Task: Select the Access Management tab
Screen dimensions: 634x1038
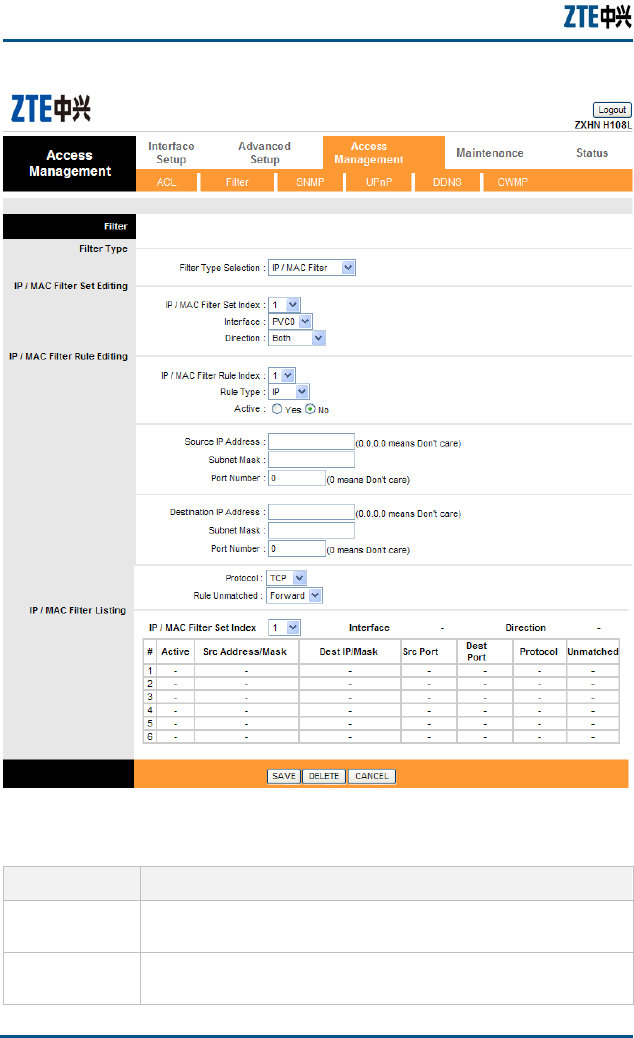Action: coord(369,153)
